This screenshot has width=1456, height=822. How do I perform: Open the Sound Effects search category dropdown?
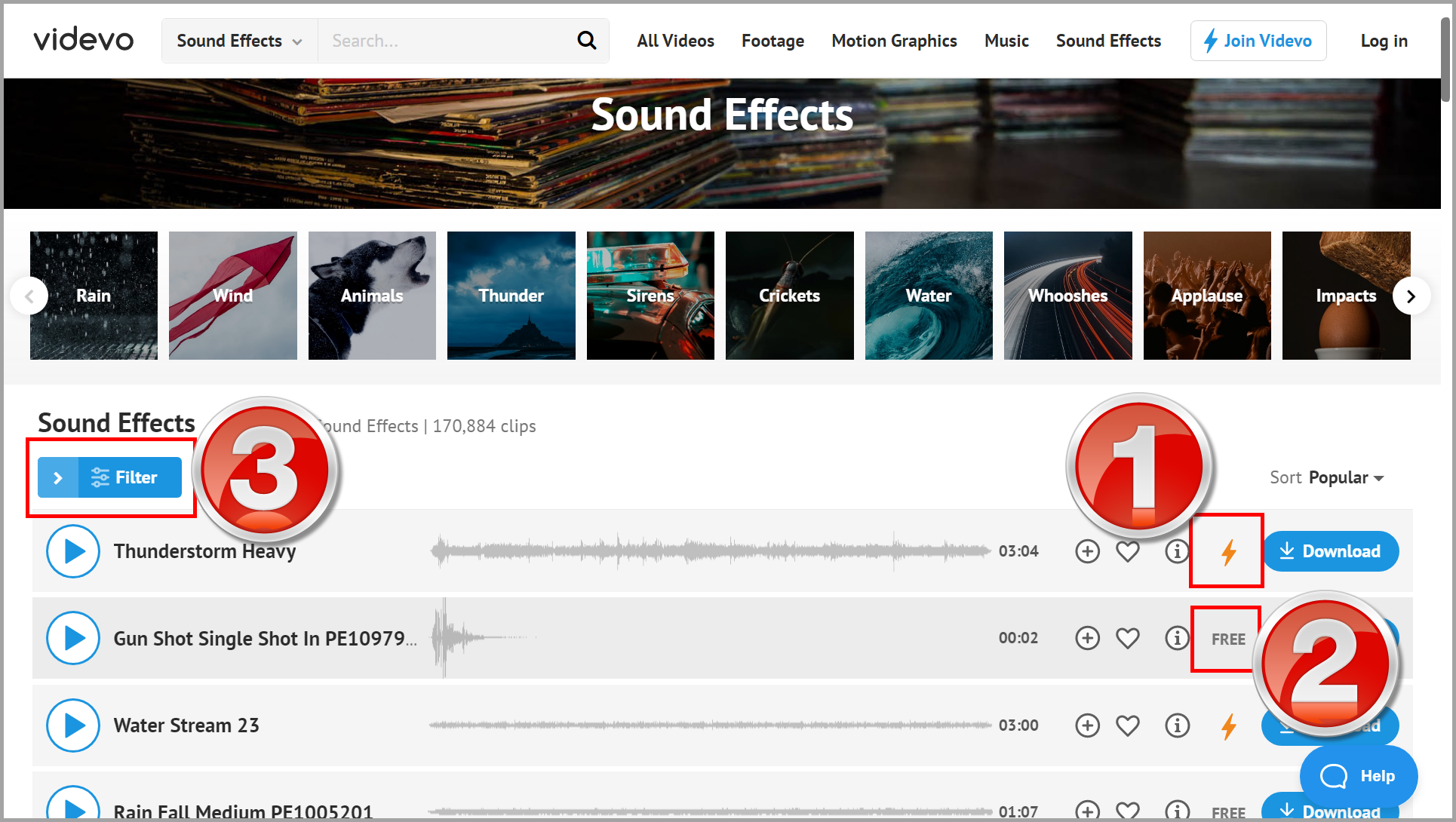point(239,41)
